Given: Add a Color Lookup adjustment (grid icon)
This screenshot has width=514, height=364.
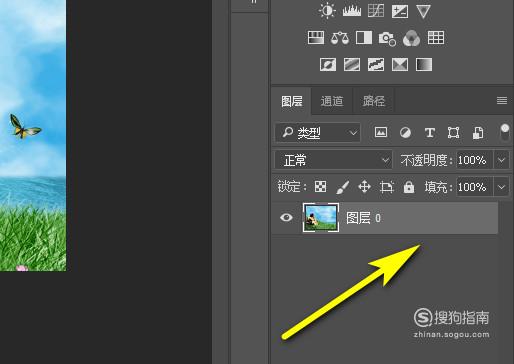Looking at the screenshot, I should tap(436, 38).
